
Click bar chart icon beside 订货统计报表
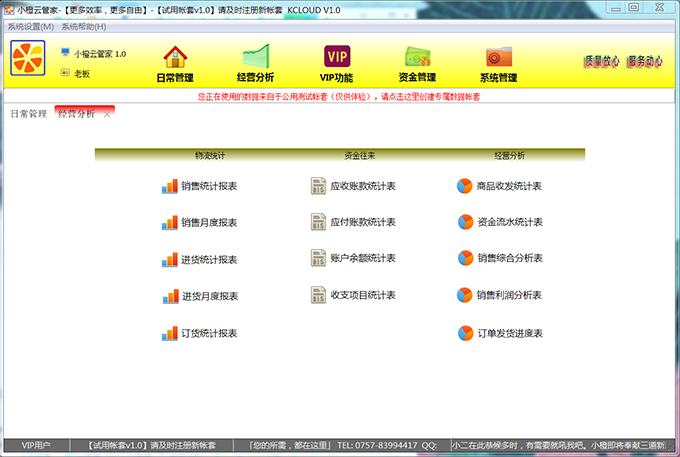pyautogui.click(x=170, y=333)
